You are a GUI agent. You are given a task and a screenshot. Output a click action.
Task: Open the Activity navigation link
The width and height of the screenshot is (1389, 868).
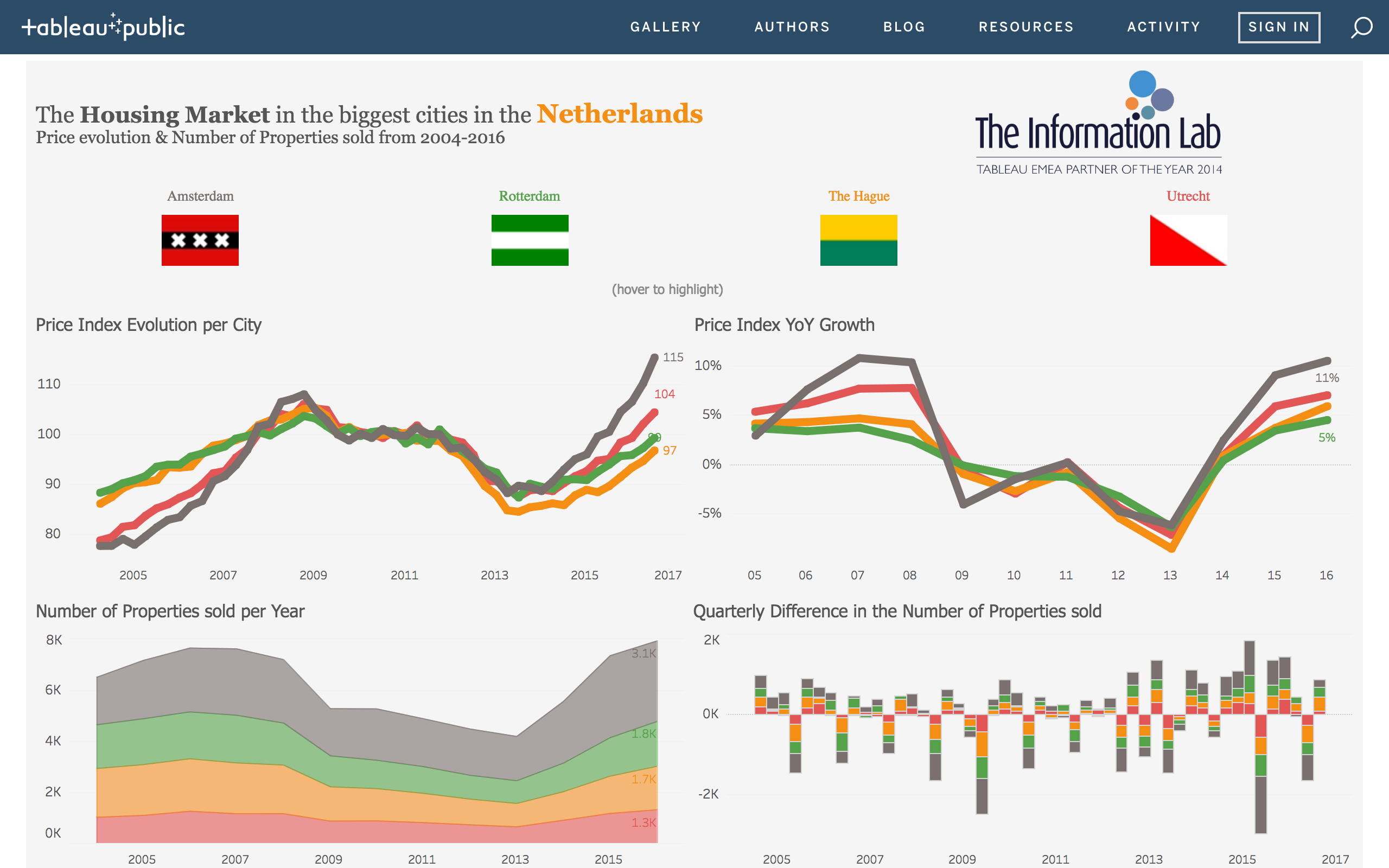[x=1163, y=27]
